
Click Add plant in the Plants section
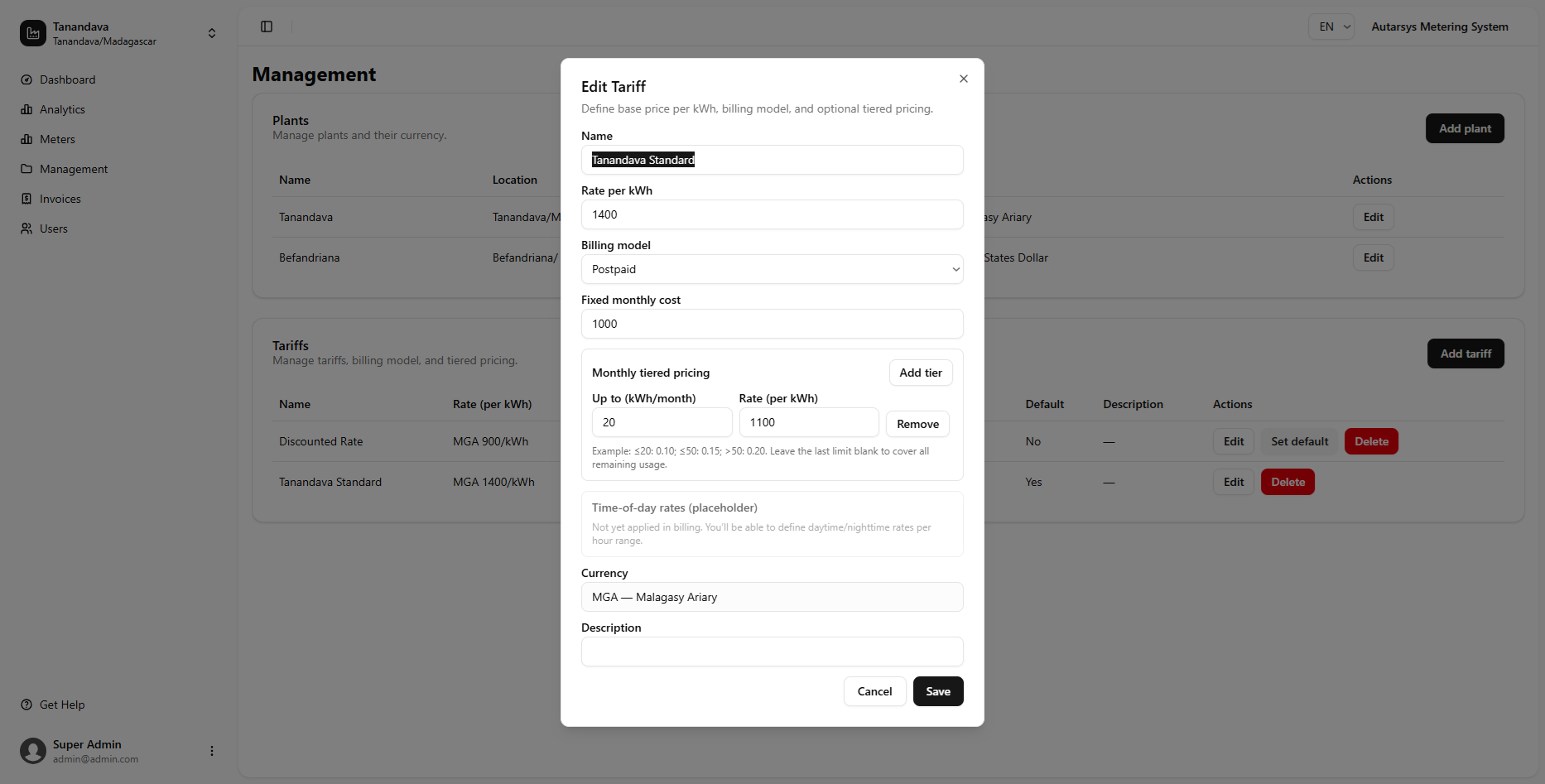1465,128
